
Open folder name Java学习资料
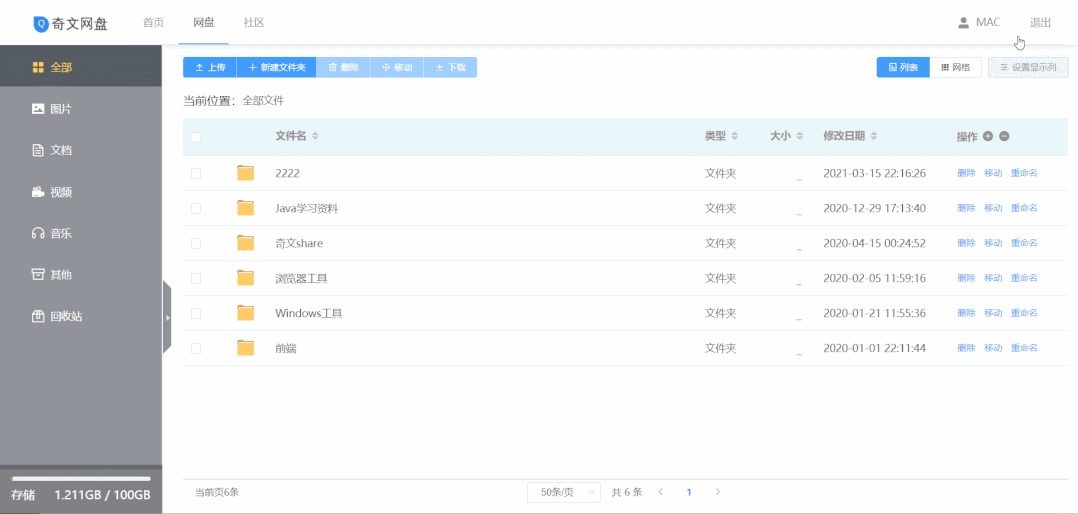307,208
